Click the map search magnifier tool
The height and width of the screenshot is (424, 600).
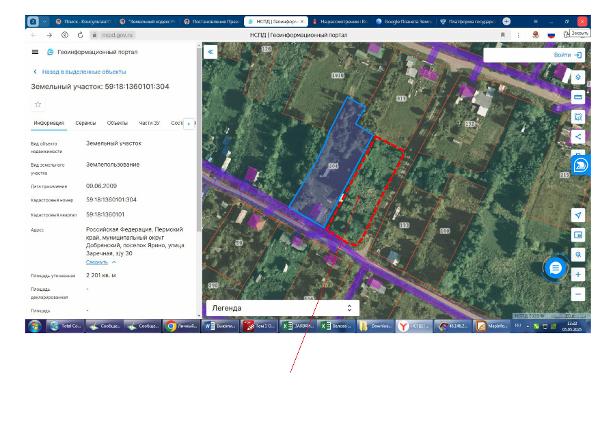[578, 254]
